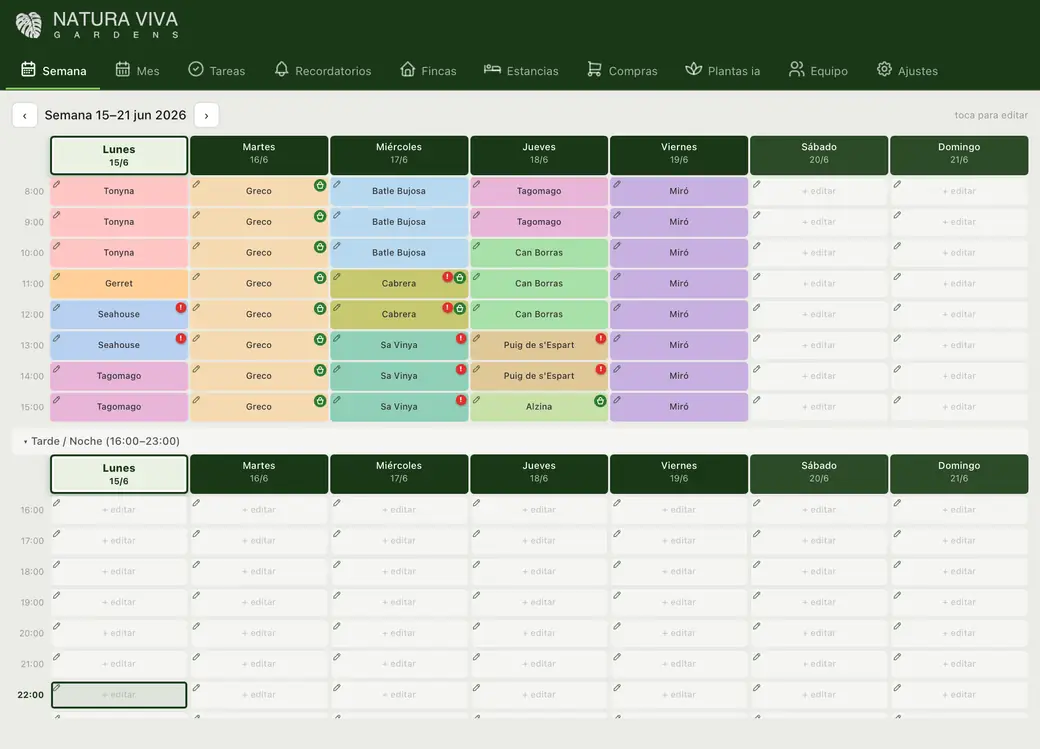This screenshot has height=749, width=1040.
Task: Click the green basket badge on Jueves 15:00 Alzina
Action: (600, 401)
